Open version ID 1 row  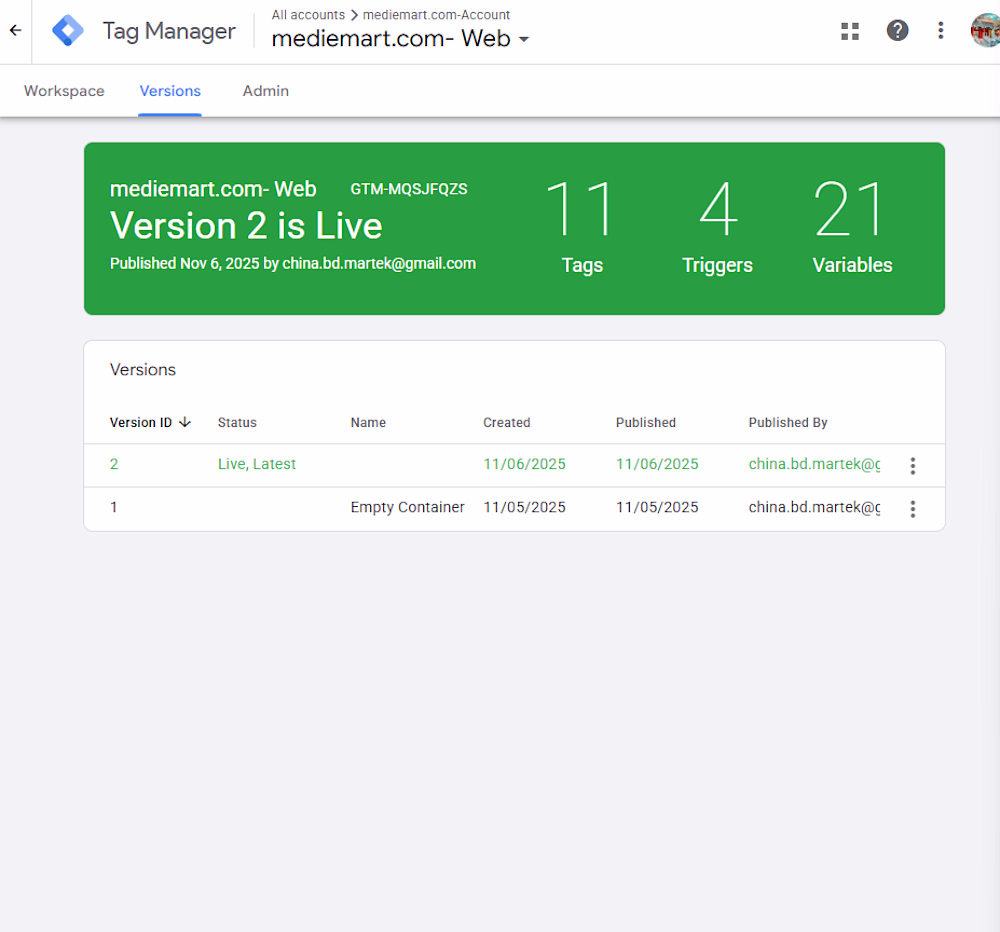point(514,508)
